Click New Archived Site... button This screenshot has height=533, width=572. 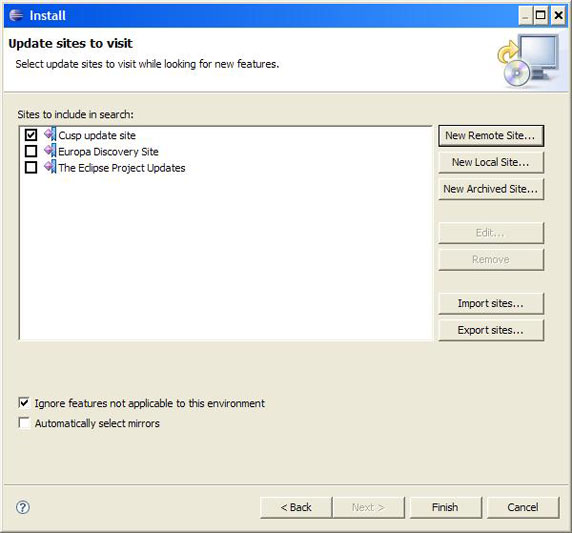491,189
